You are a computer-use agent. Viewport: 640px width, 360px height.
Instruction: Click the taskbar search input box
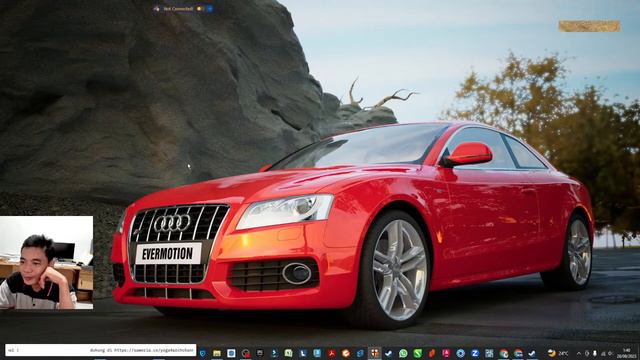click(100, 350)
